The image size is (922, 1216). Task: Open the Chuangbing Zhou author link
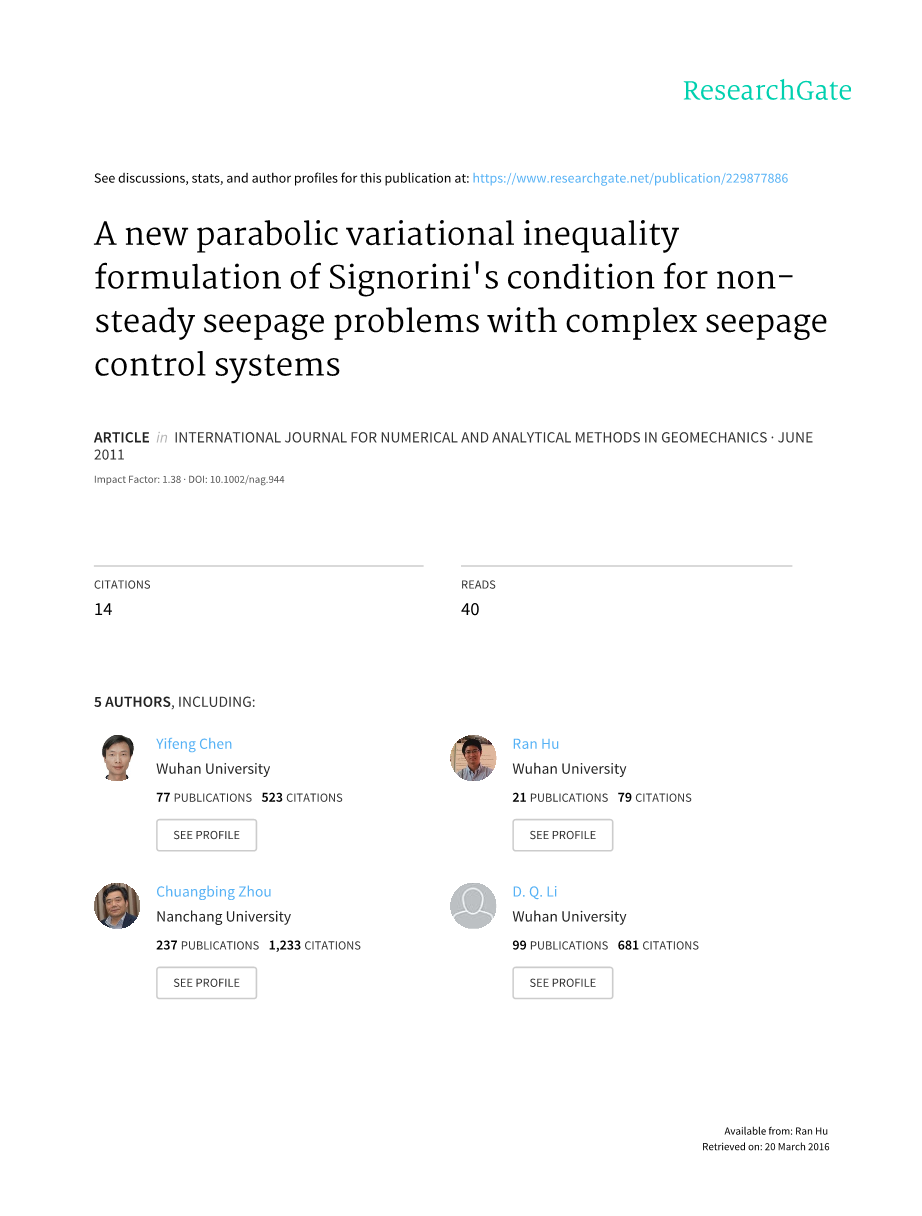pyautogui.click(x=214, y=892)
